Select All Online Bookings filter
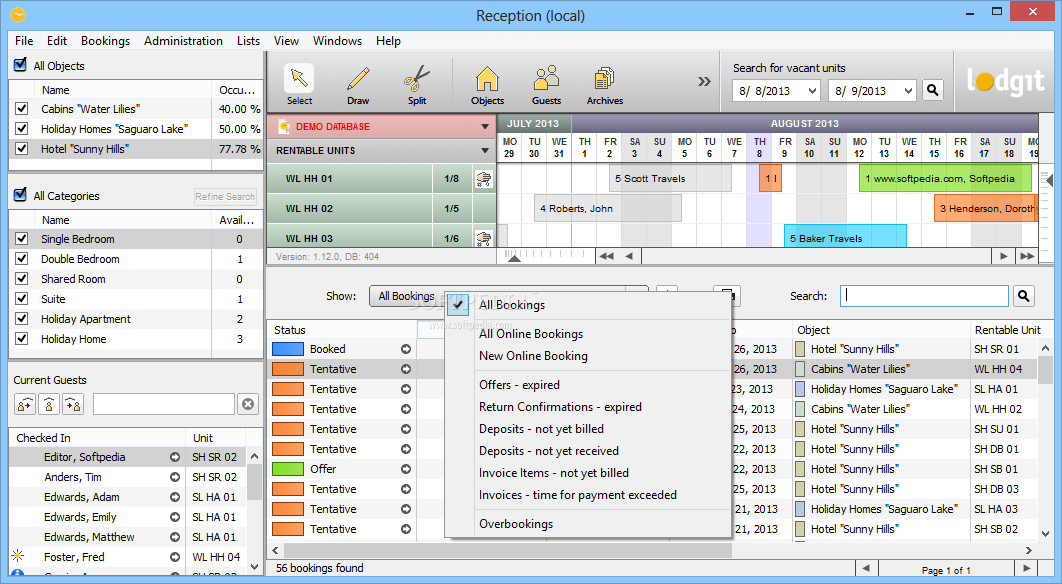This screenshot has height=584, width=1062. pyautogui.click(x=531, y=334)
